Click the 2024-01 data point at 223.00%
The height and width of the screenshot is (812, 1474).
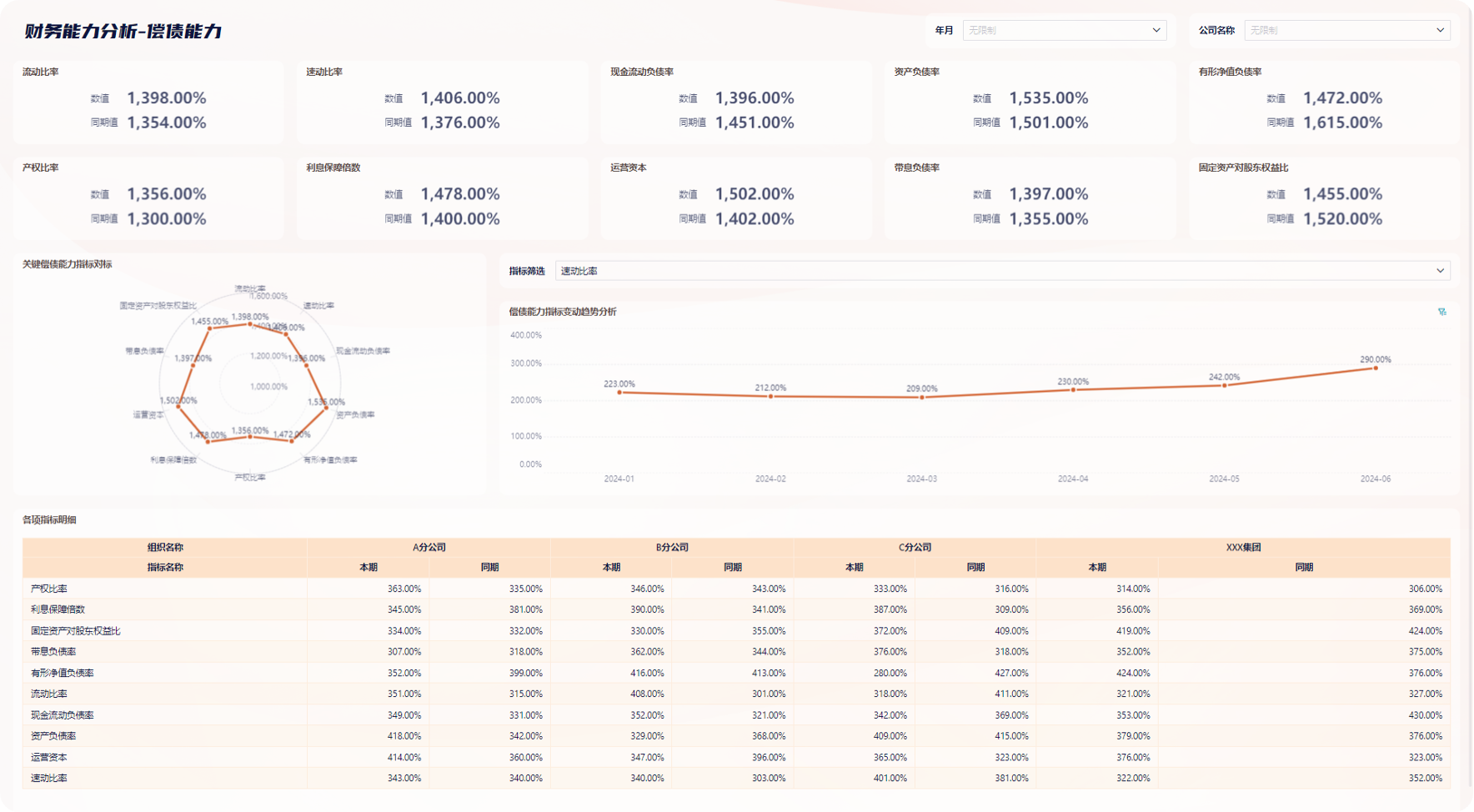click(x=619, y=392)
